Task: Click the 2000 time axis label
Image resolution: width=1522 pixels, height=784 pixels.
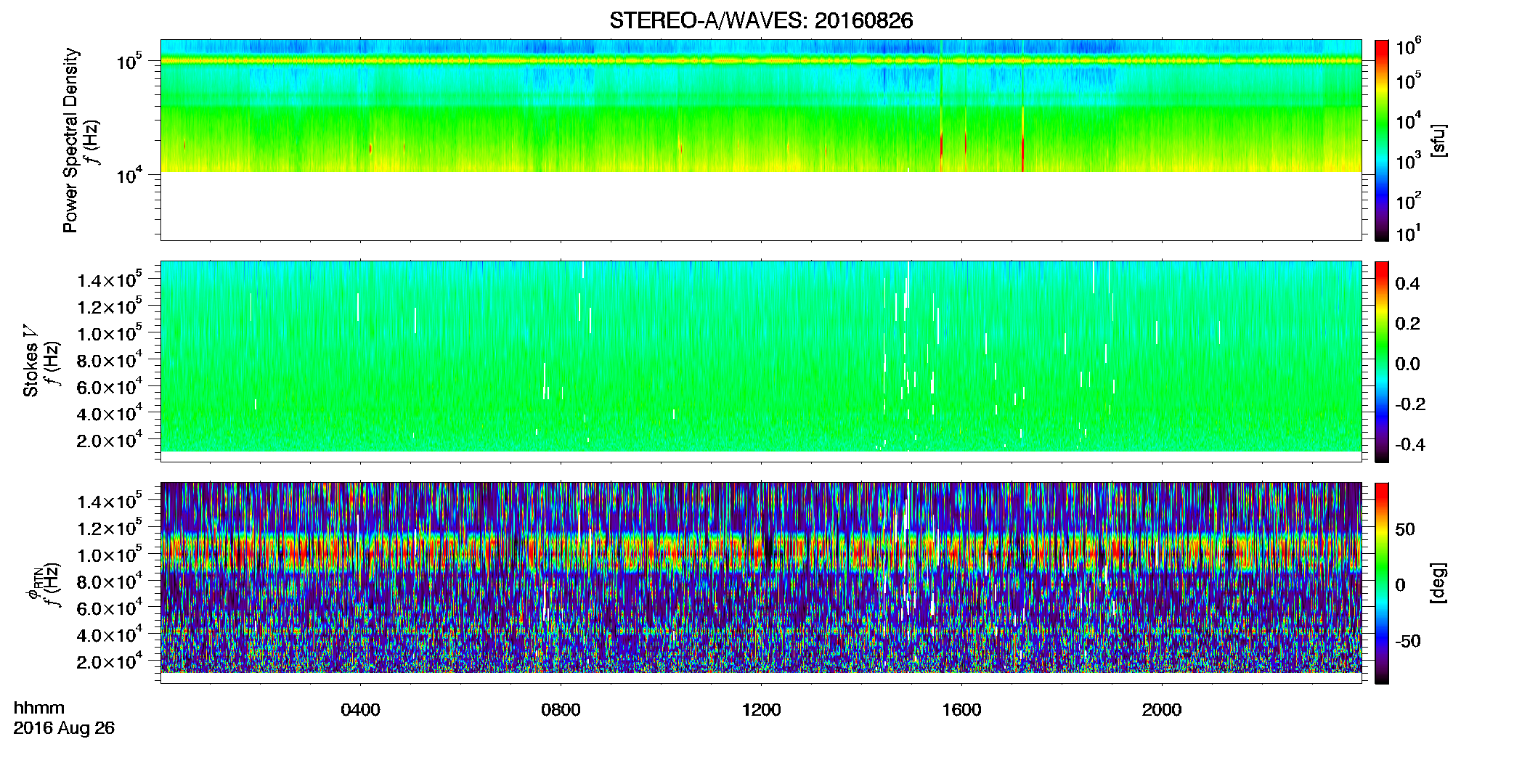Action: (x=1162, y=710)
